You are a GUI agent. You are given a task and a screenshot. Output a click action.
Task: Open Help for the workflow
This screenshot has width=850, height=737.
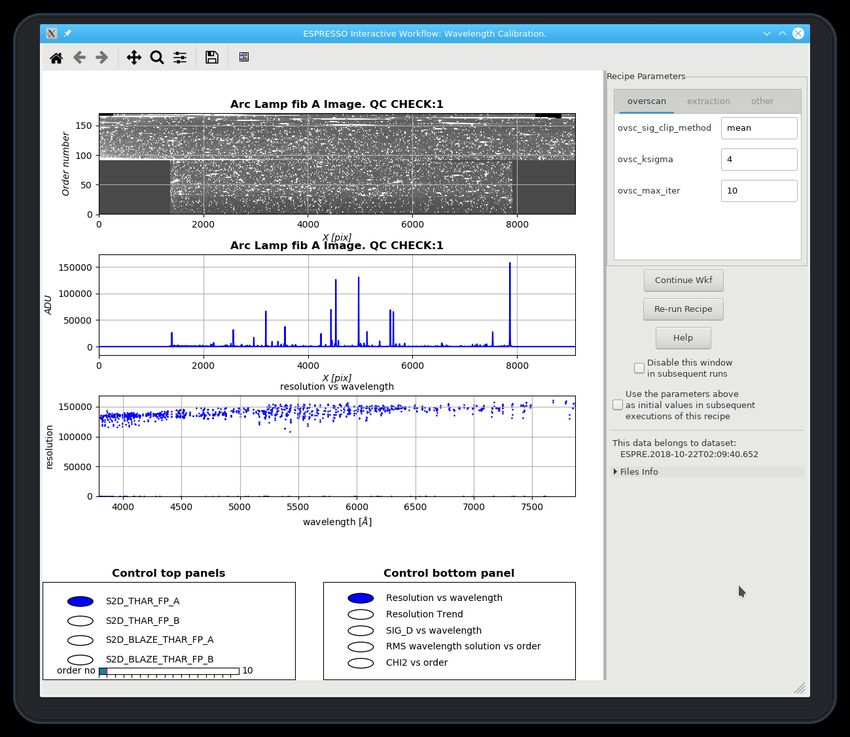[683, 338]
